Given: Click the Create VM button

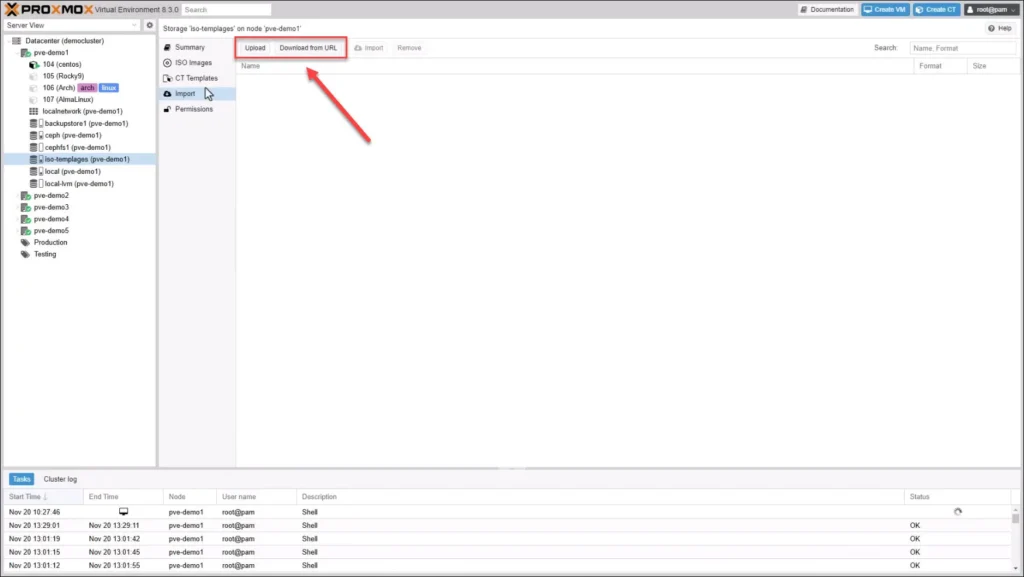Looking at the screenshot, I should pos(884,8).
